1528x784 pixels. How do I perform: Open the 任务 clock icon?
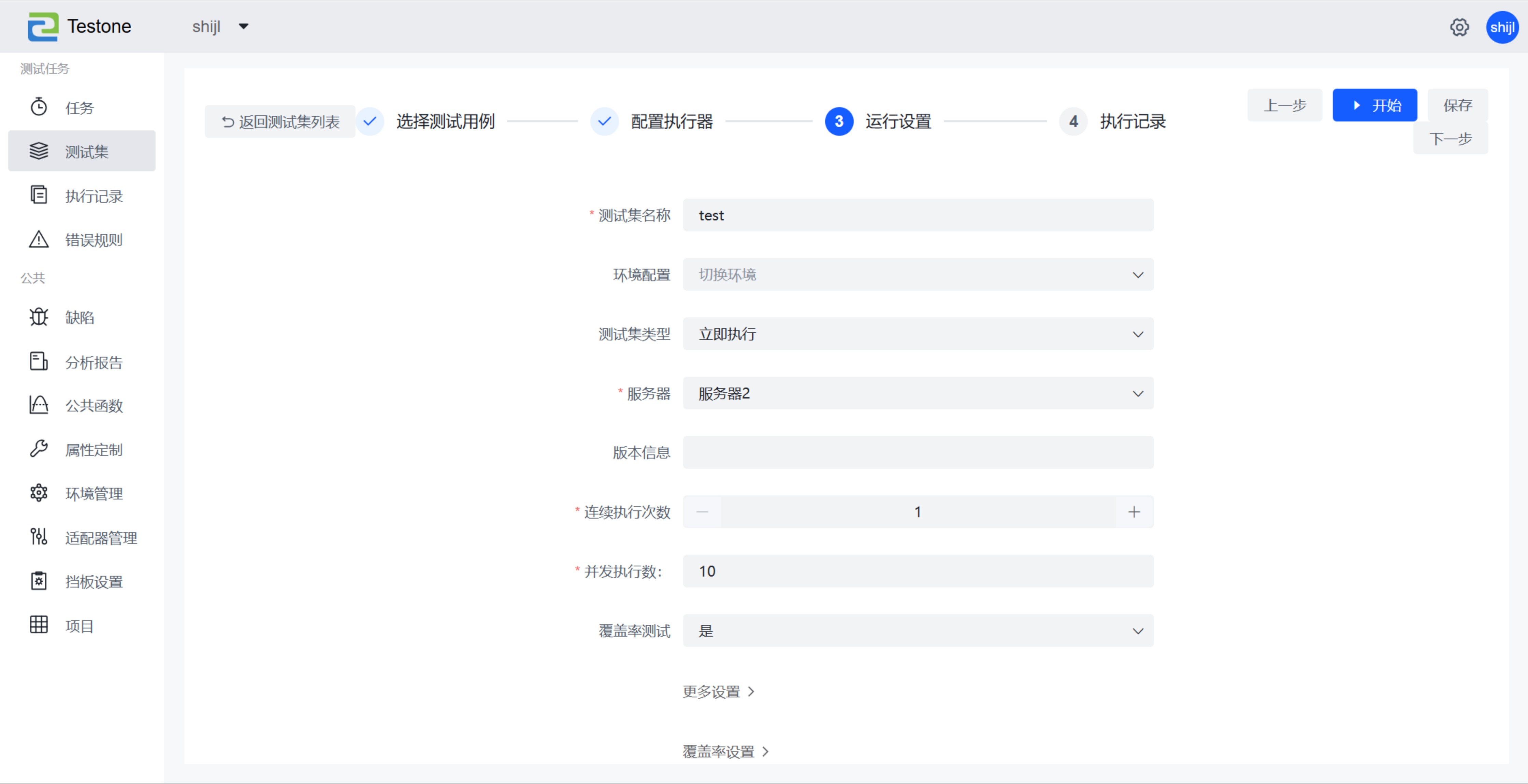tap(39, 107)
